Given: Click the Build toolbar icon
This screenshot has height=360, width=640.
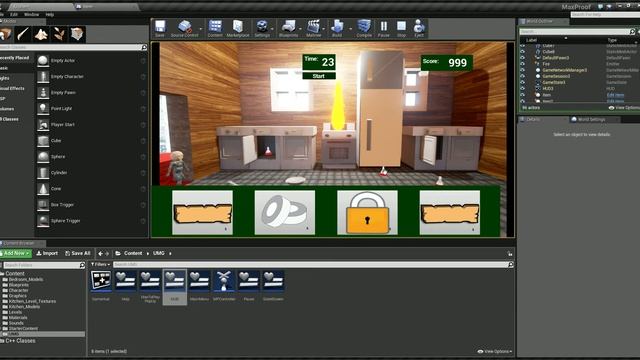Looking at the screenshot, I should pos(337,29).
